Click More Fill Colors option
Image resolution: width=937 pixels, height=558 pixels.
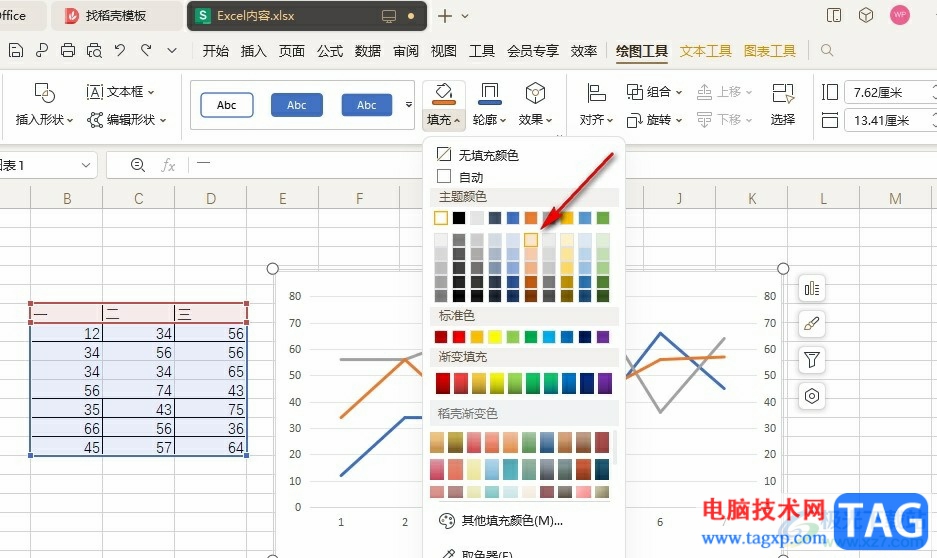pyautogui.click(x=501, y=521)
